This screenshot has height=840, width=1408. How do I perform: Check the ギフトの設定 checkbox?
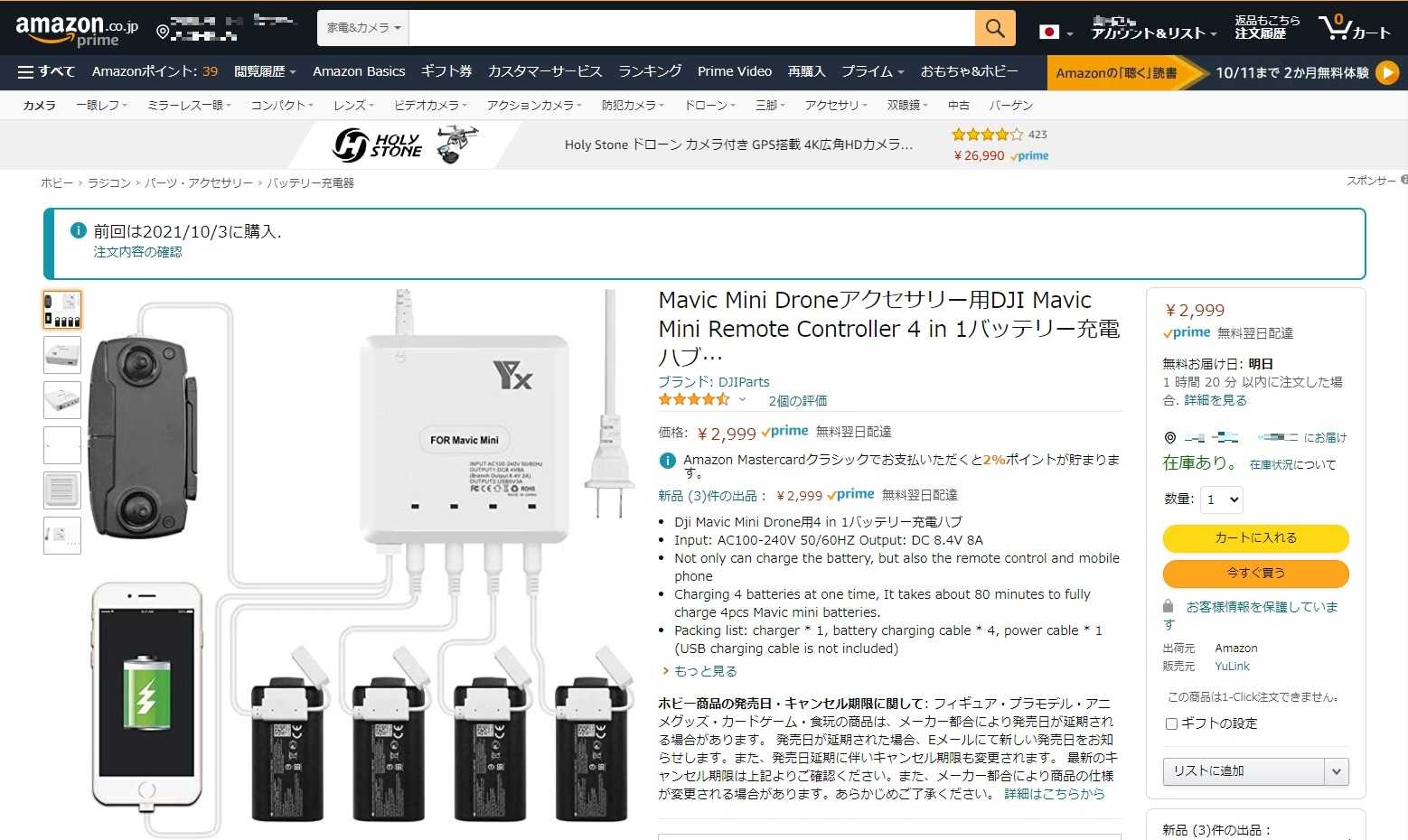click(x=1171, y=723)
